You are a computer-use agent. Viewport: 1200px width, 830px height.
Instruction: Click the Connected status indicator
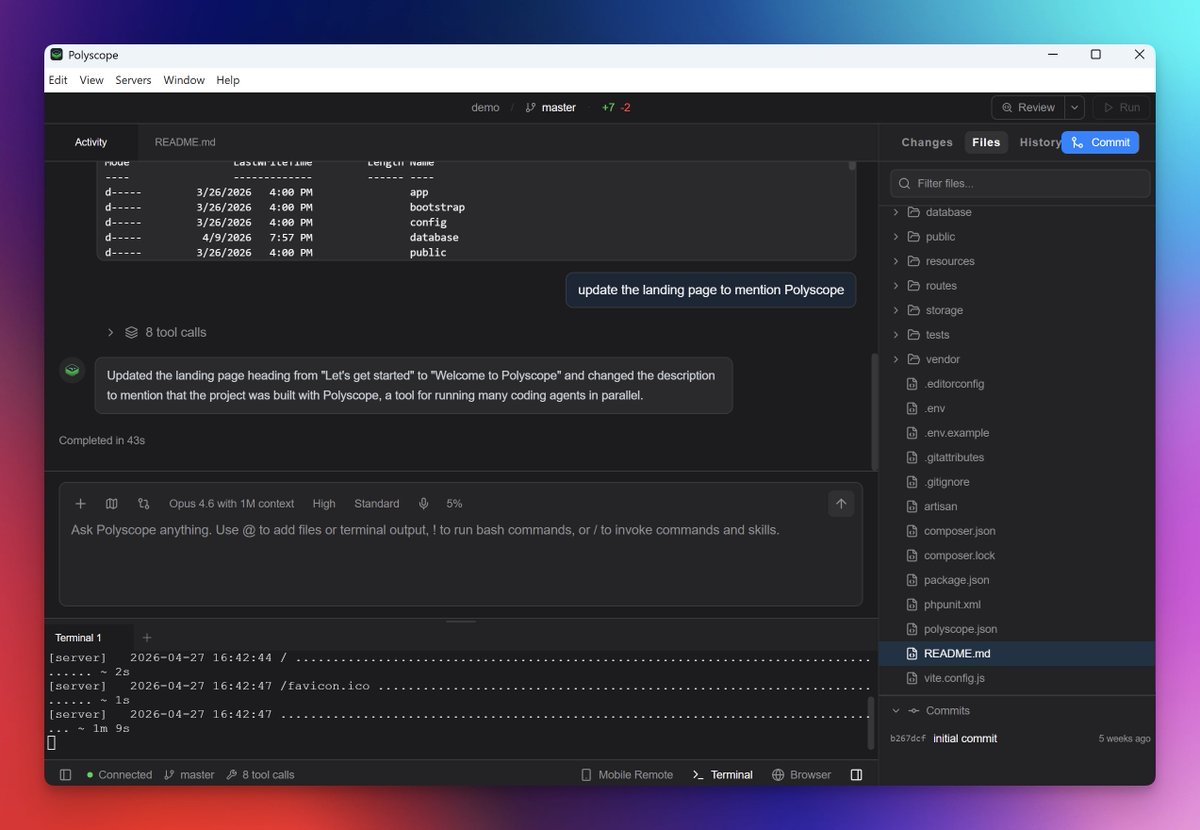click(119, 775)
